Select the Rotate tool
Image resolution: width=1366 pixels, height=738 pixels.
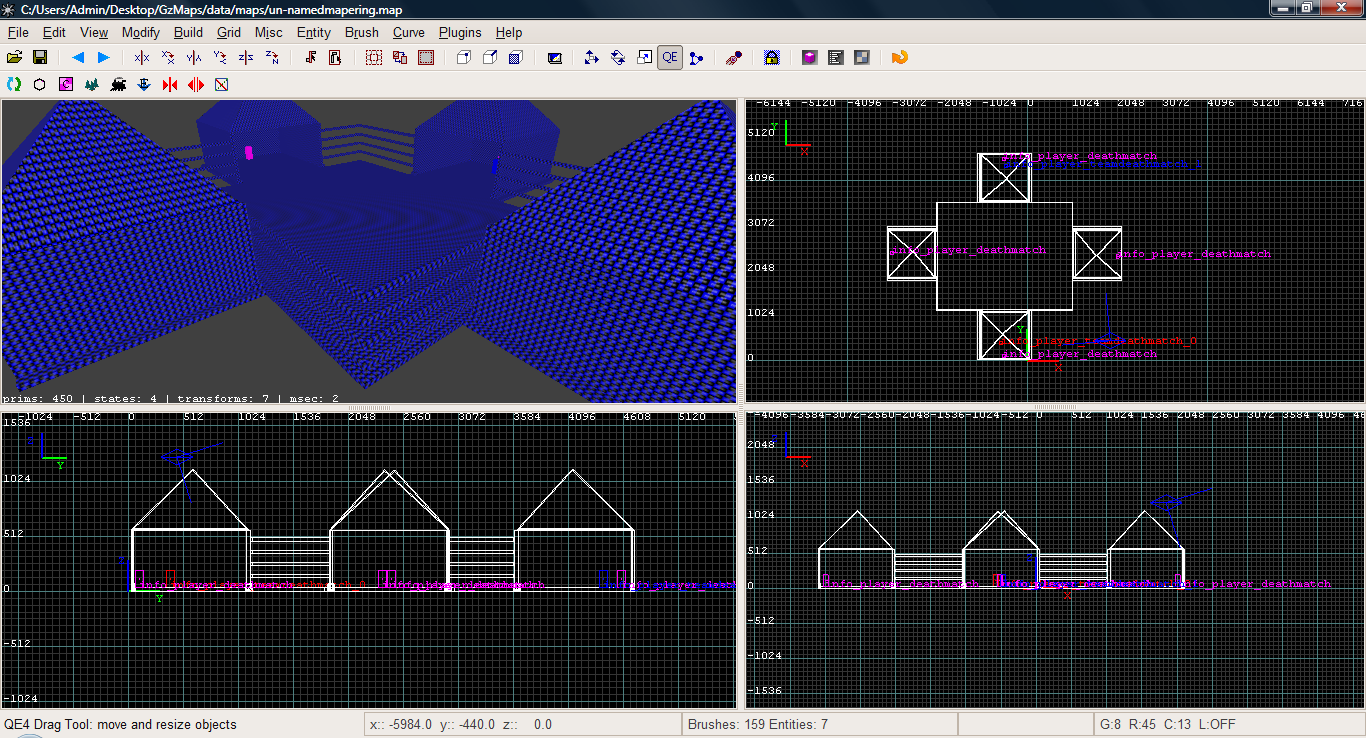pyautogui.click(x=618, y=58)
